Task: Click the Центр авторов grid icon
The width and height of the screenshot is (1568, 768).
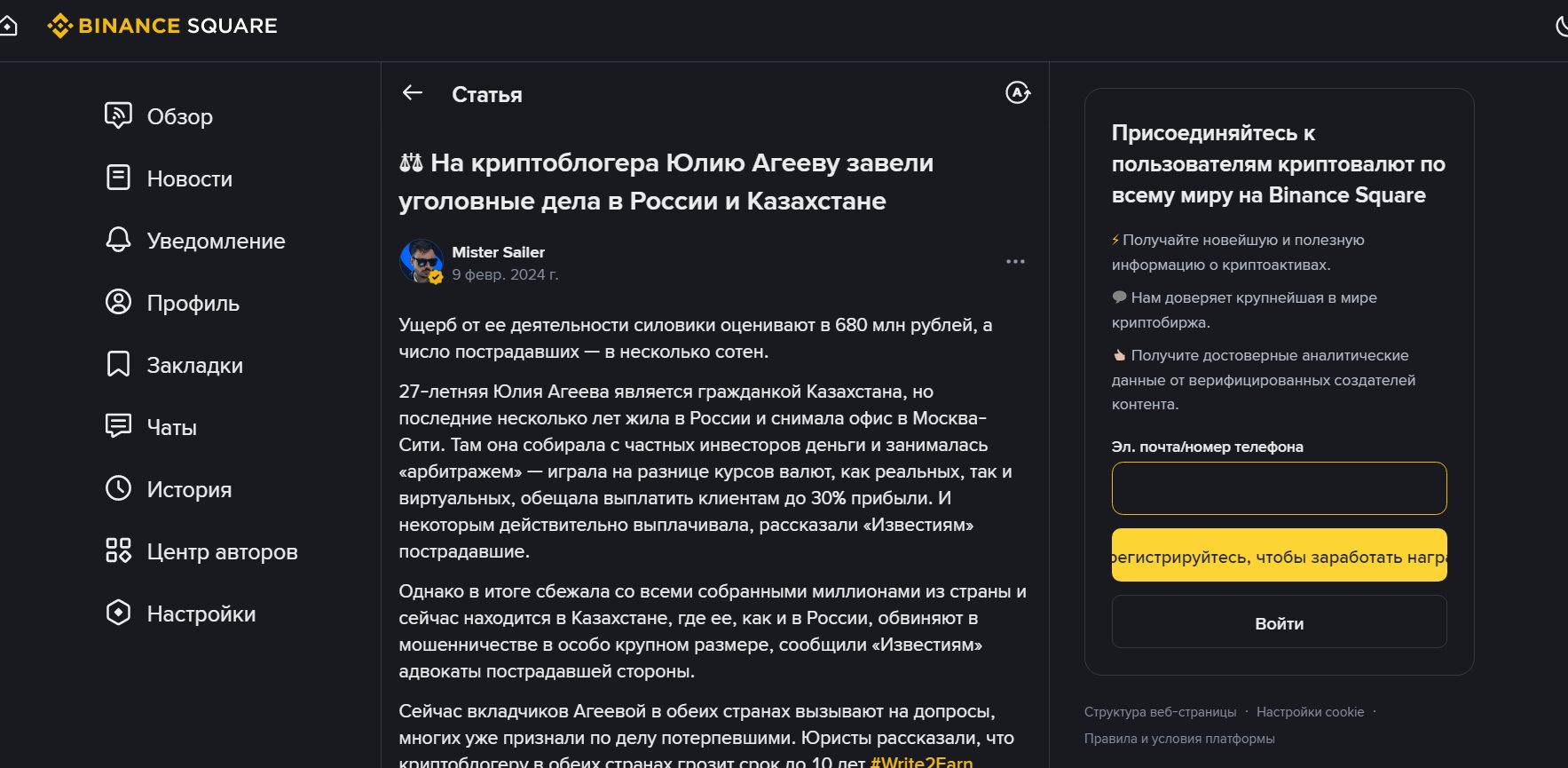Action: click(118, 550)
